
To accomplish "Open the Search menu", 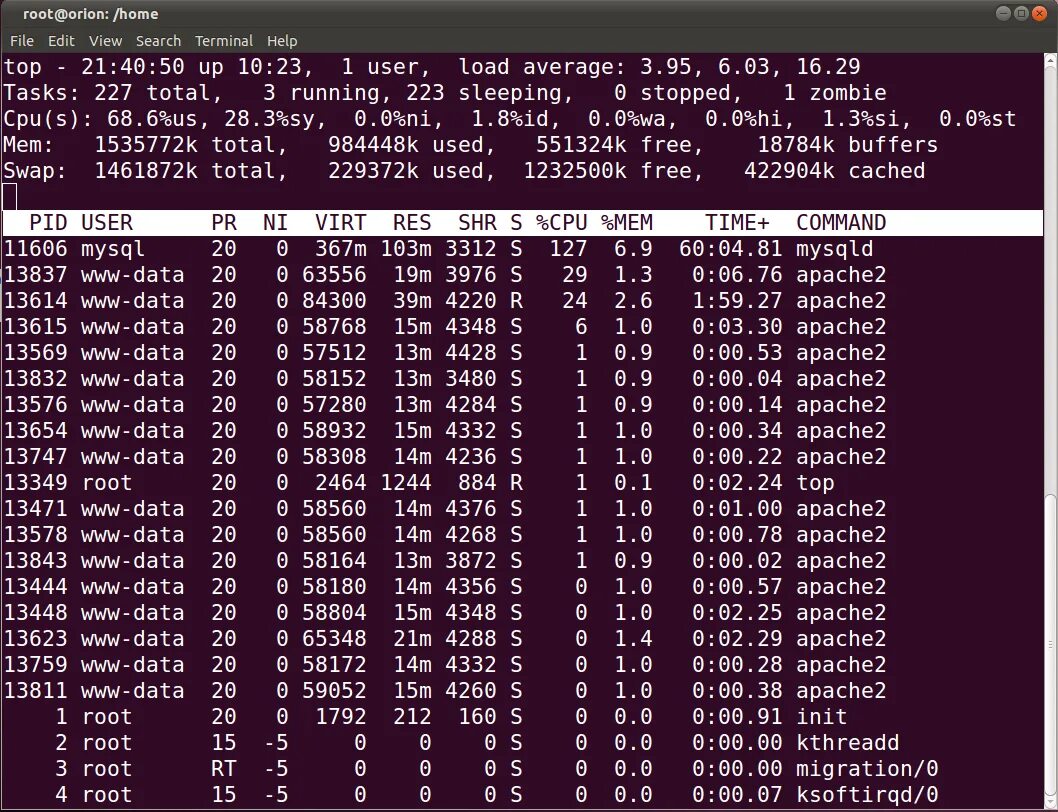I will [x=158, y=40].
